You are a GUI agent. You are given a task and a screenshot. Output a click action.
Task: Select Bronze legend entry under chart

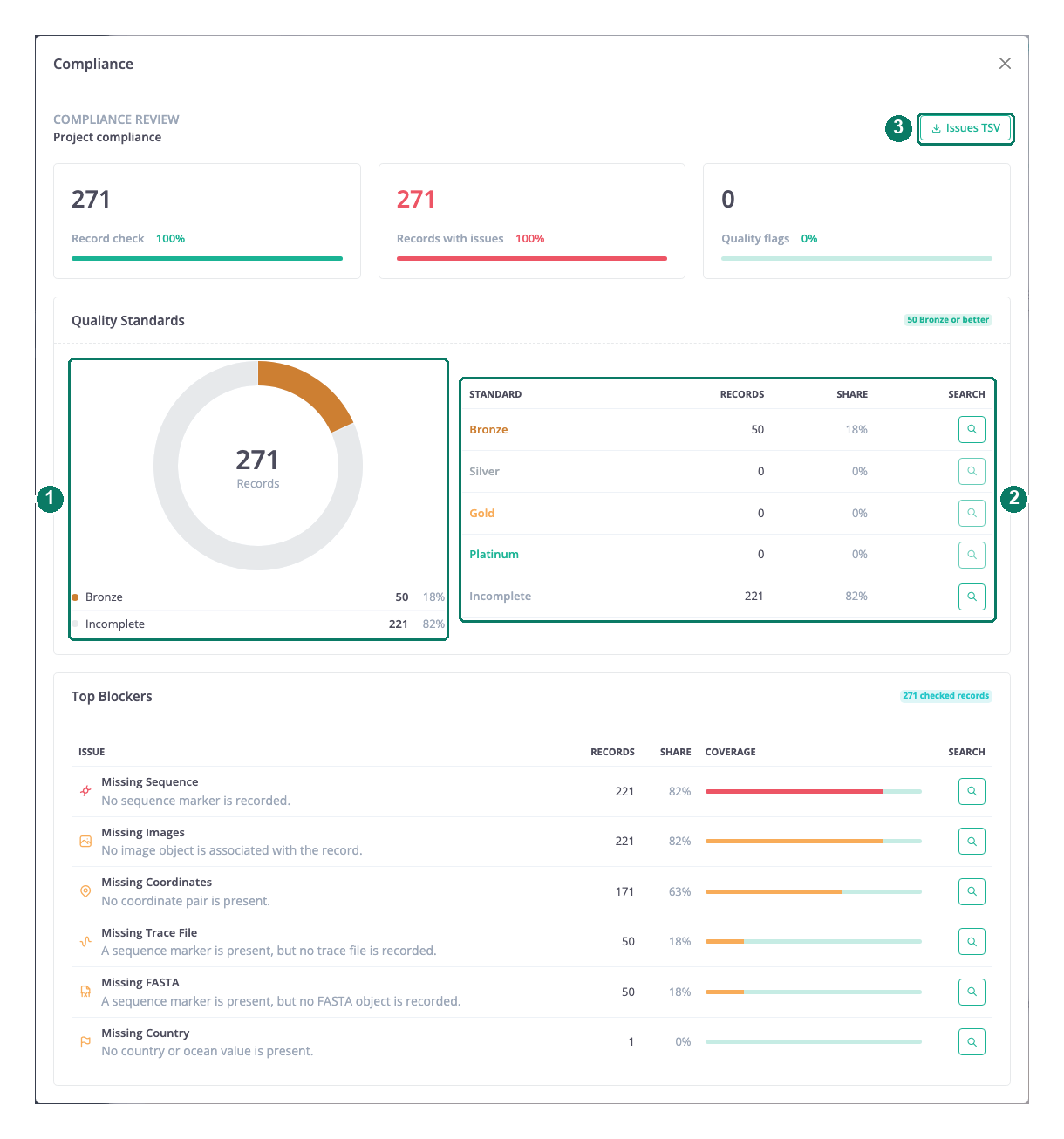tap(258, 597)
